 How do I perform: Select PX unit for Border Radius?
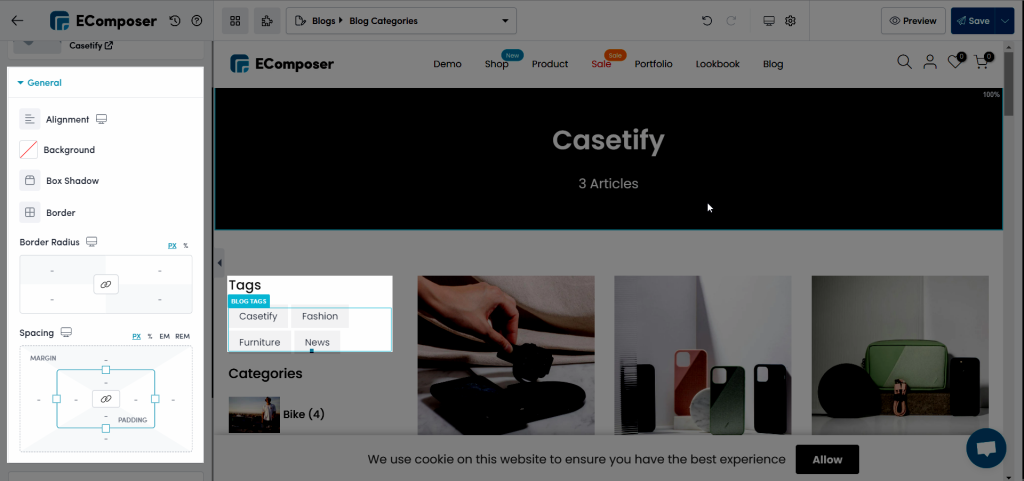point(172,246)
